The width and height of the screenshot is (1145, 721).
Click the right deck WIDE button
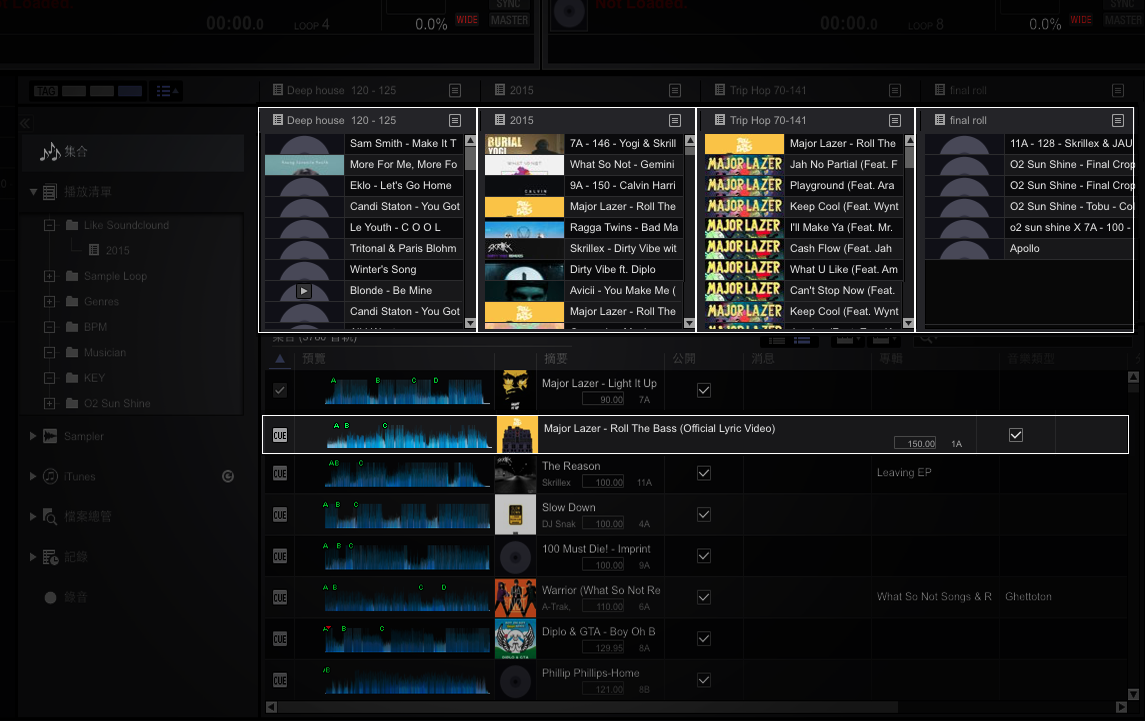click(x=1081, y=20)
